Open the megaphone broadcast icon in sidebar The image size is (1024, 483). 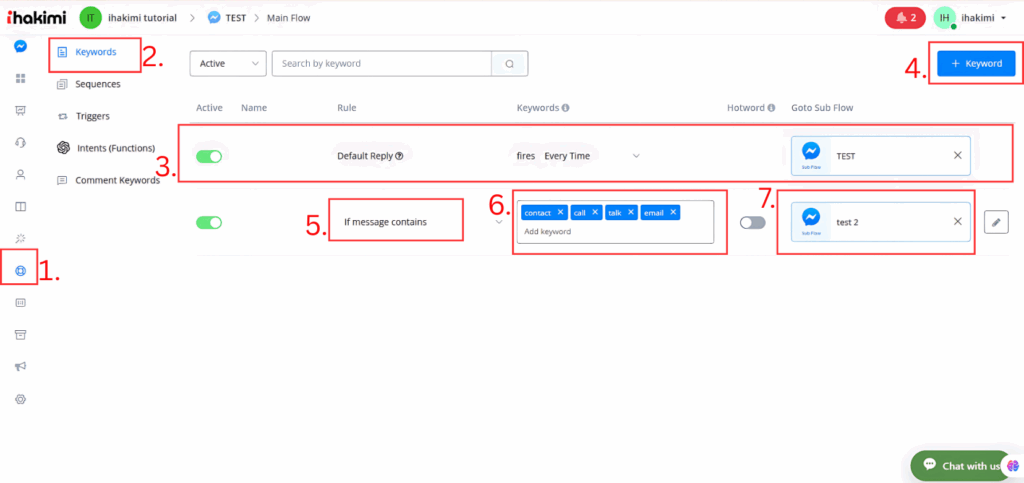tap(20, 366)
